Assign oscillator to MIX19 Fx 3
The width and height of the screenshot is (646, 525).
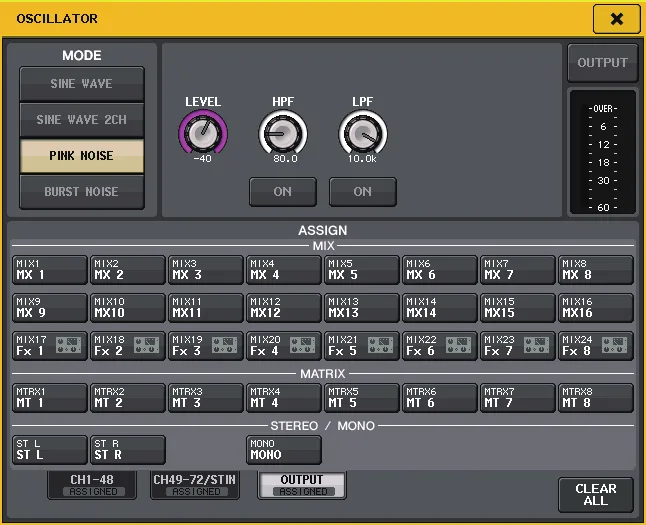coord(206,346)
